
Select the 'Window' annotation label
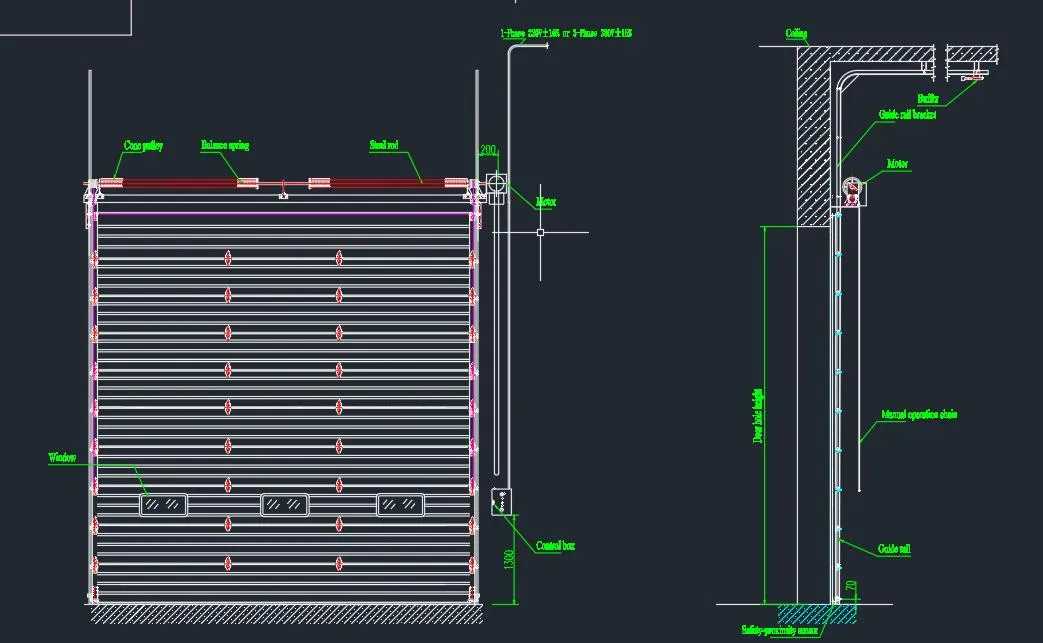click(x=62, y=459)
